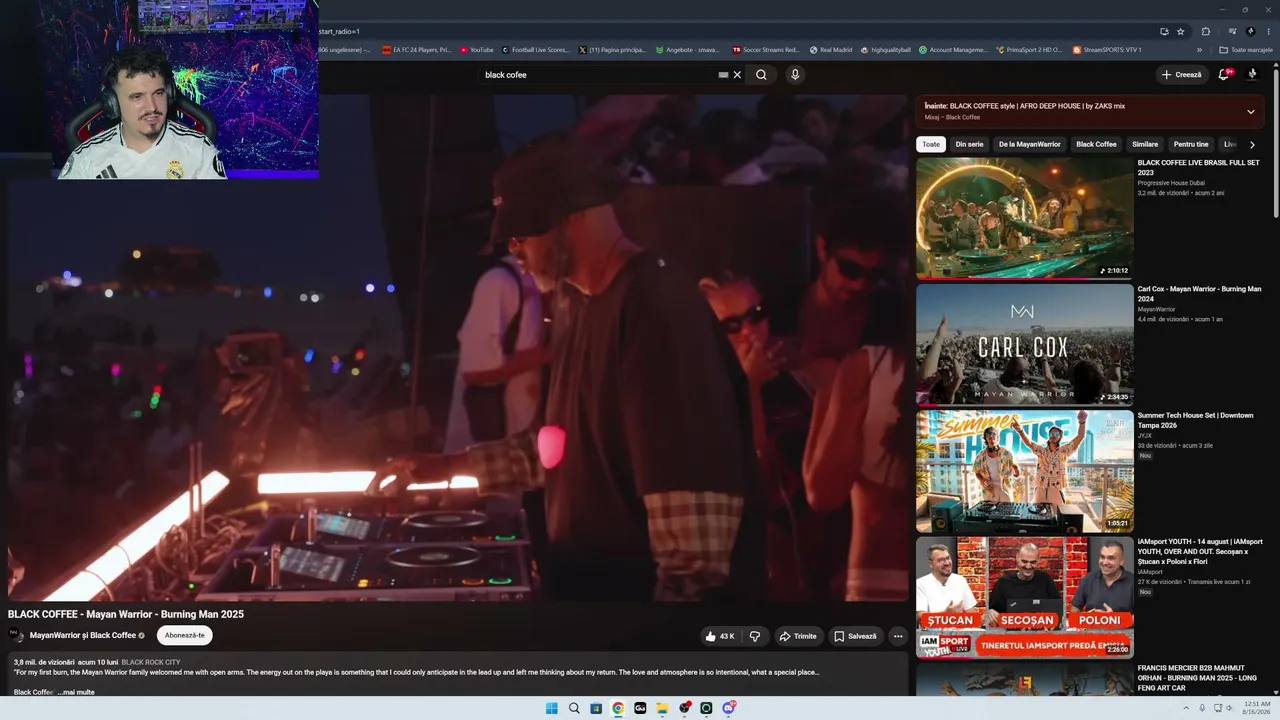Open File Explorer from the taskbar

point(662,708)
